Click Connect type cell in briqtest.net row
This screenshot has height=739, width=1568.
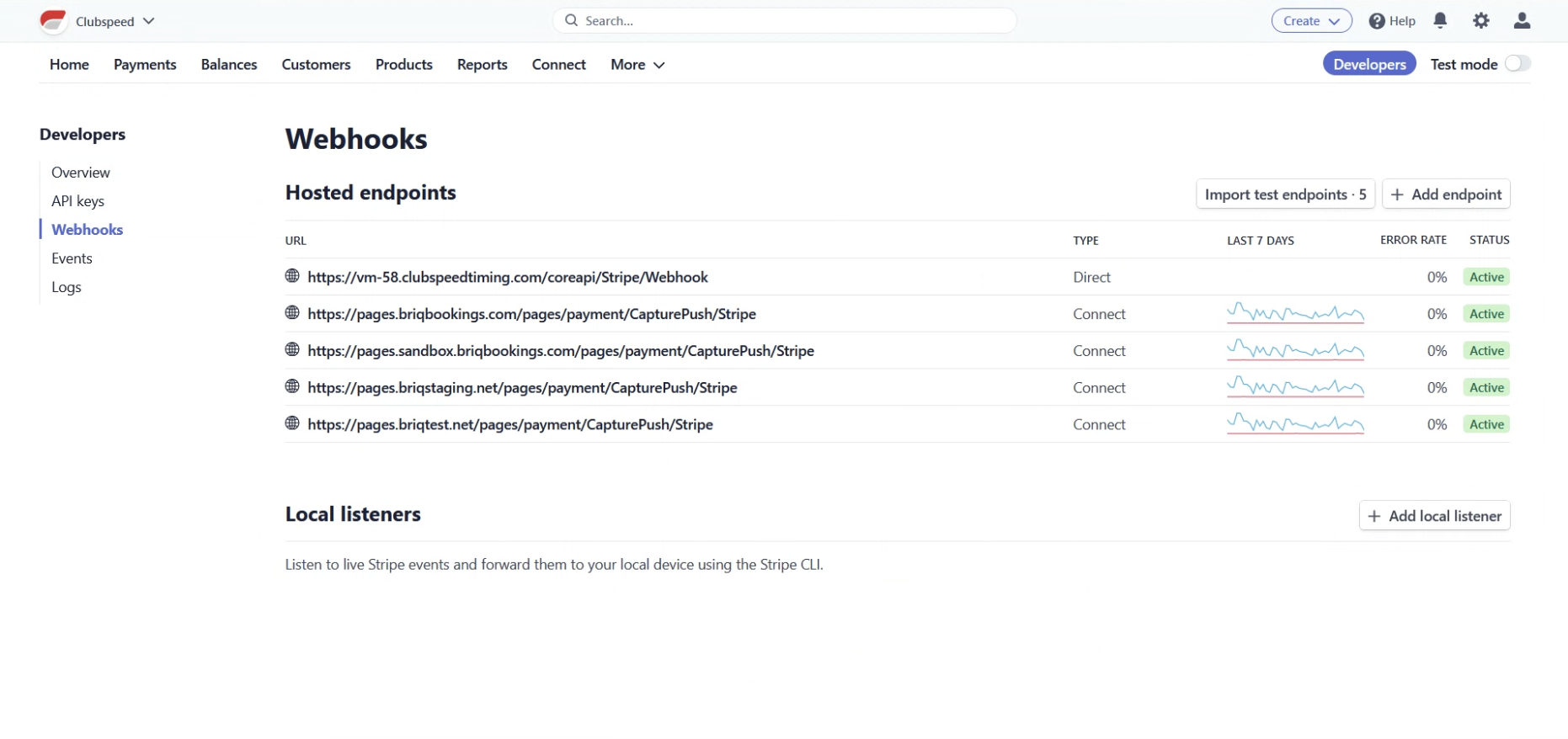(x=1099, y=425)
